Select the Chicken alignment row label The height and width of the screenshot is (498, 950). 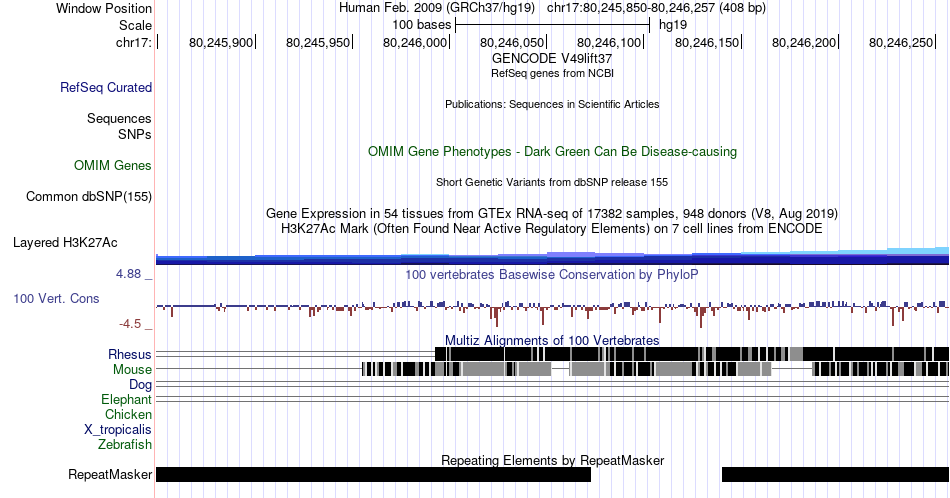(x=128, y=414)
